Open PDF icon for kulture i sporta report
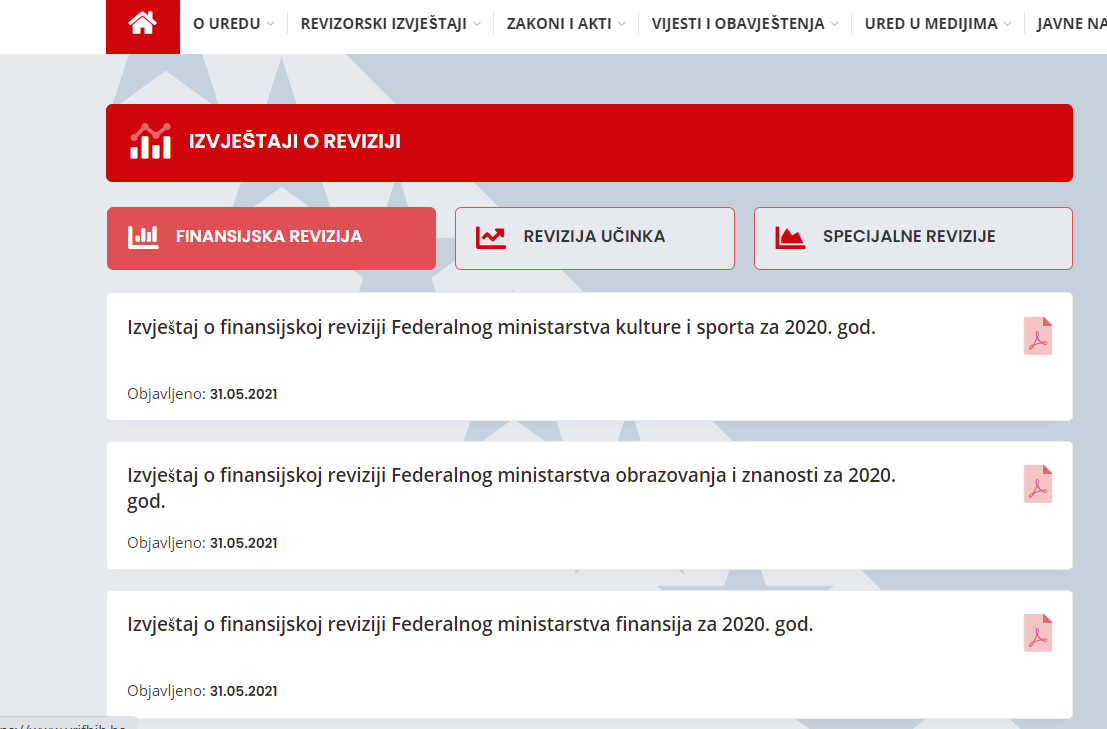 coord(1038,337)
